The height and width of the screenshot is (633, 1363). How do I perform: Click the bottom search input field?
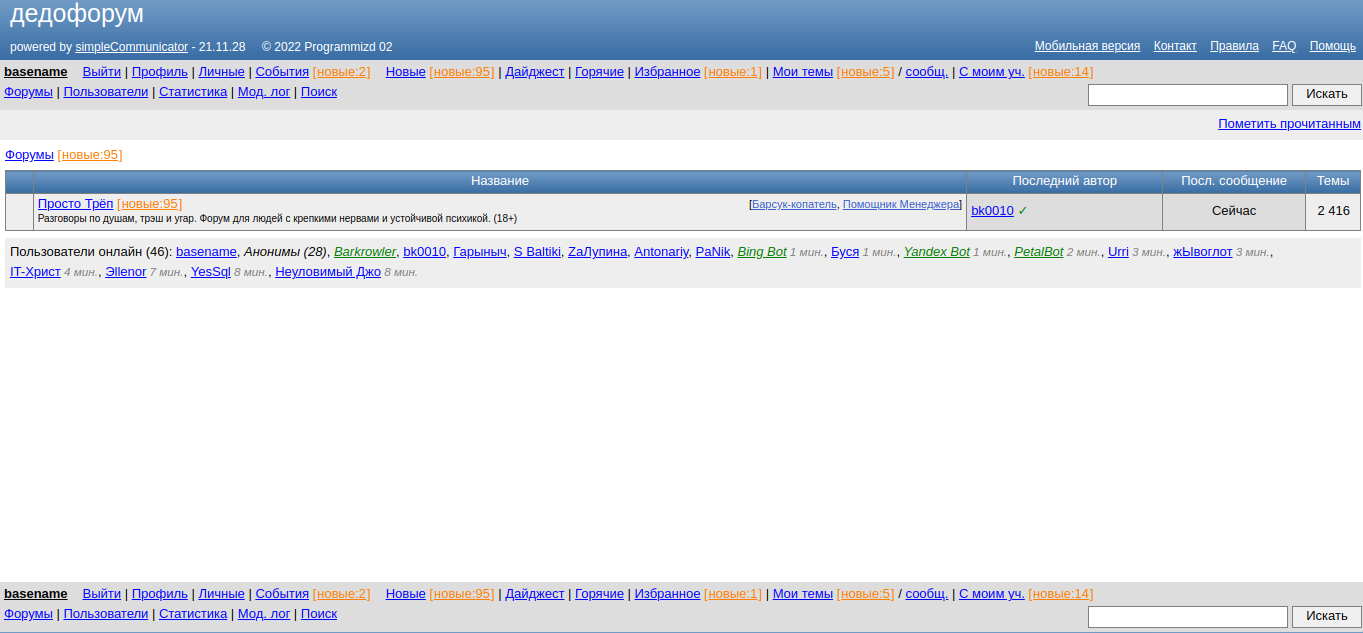(x=1187, y=617)
